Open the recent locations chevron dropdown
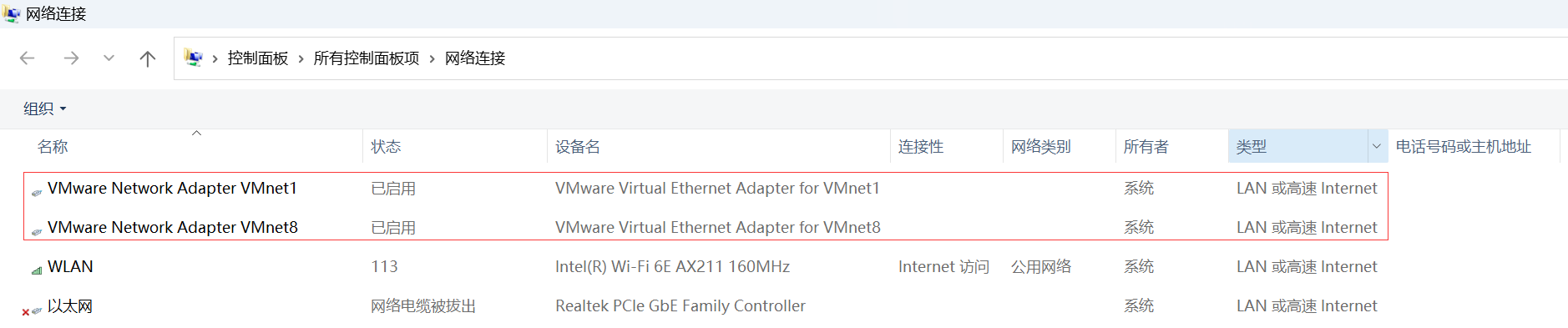 [109, 58]
